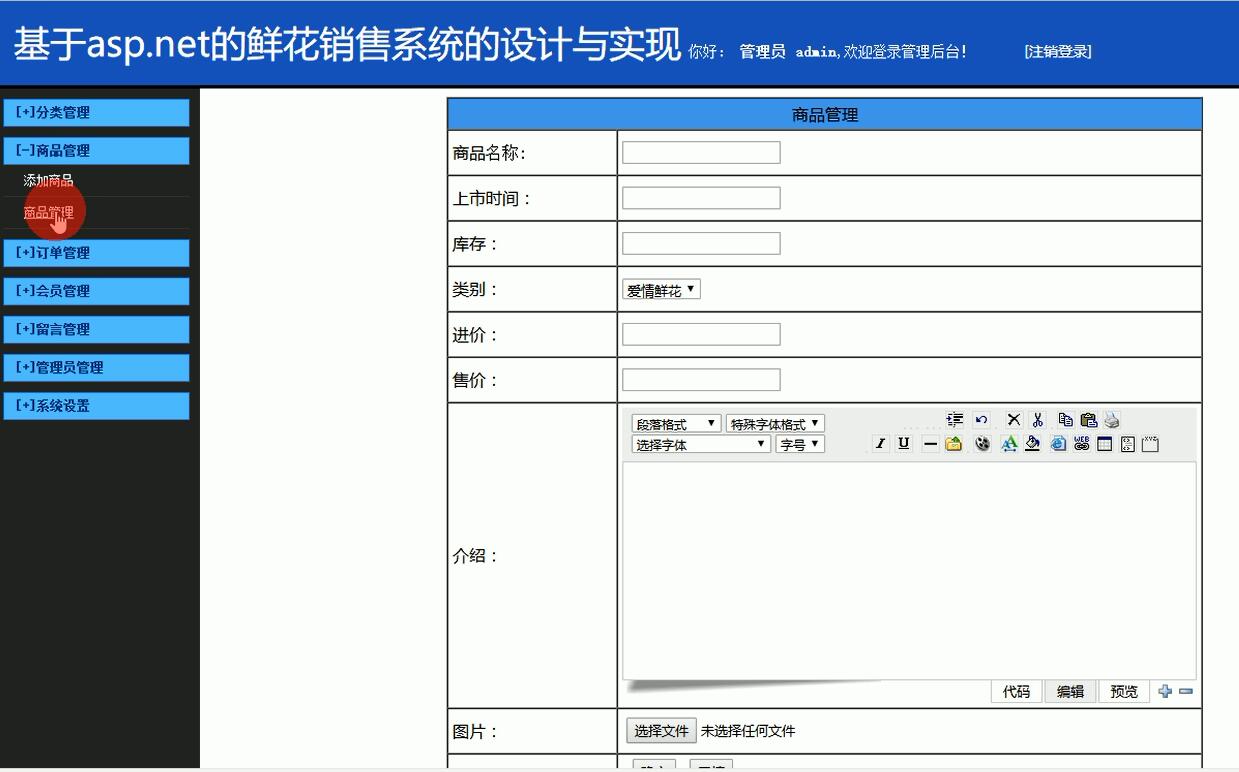Click the 商品管理 table header

[825, 115]
